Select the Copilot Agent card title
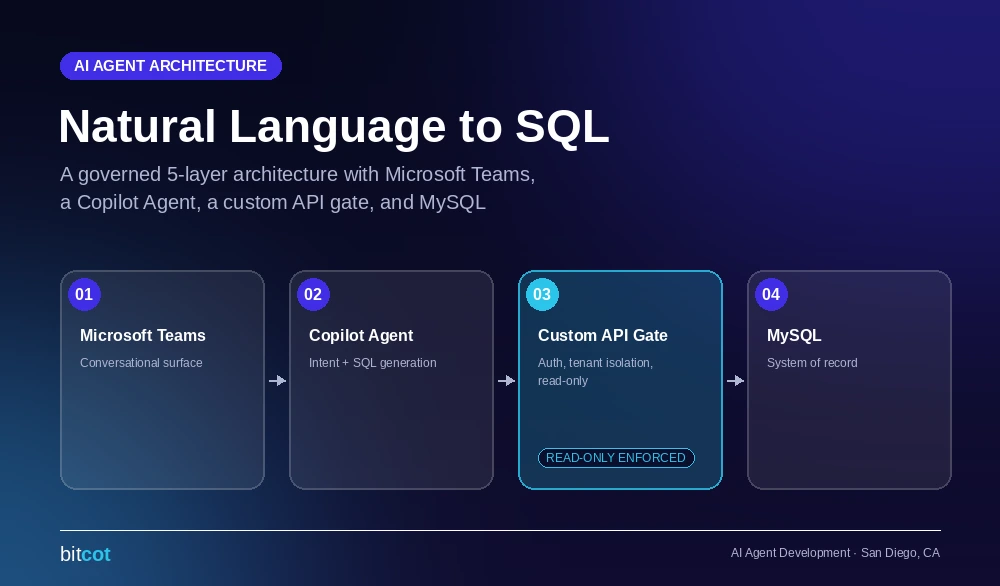Viewport: 1000px width, 586px height. [361, 335]
